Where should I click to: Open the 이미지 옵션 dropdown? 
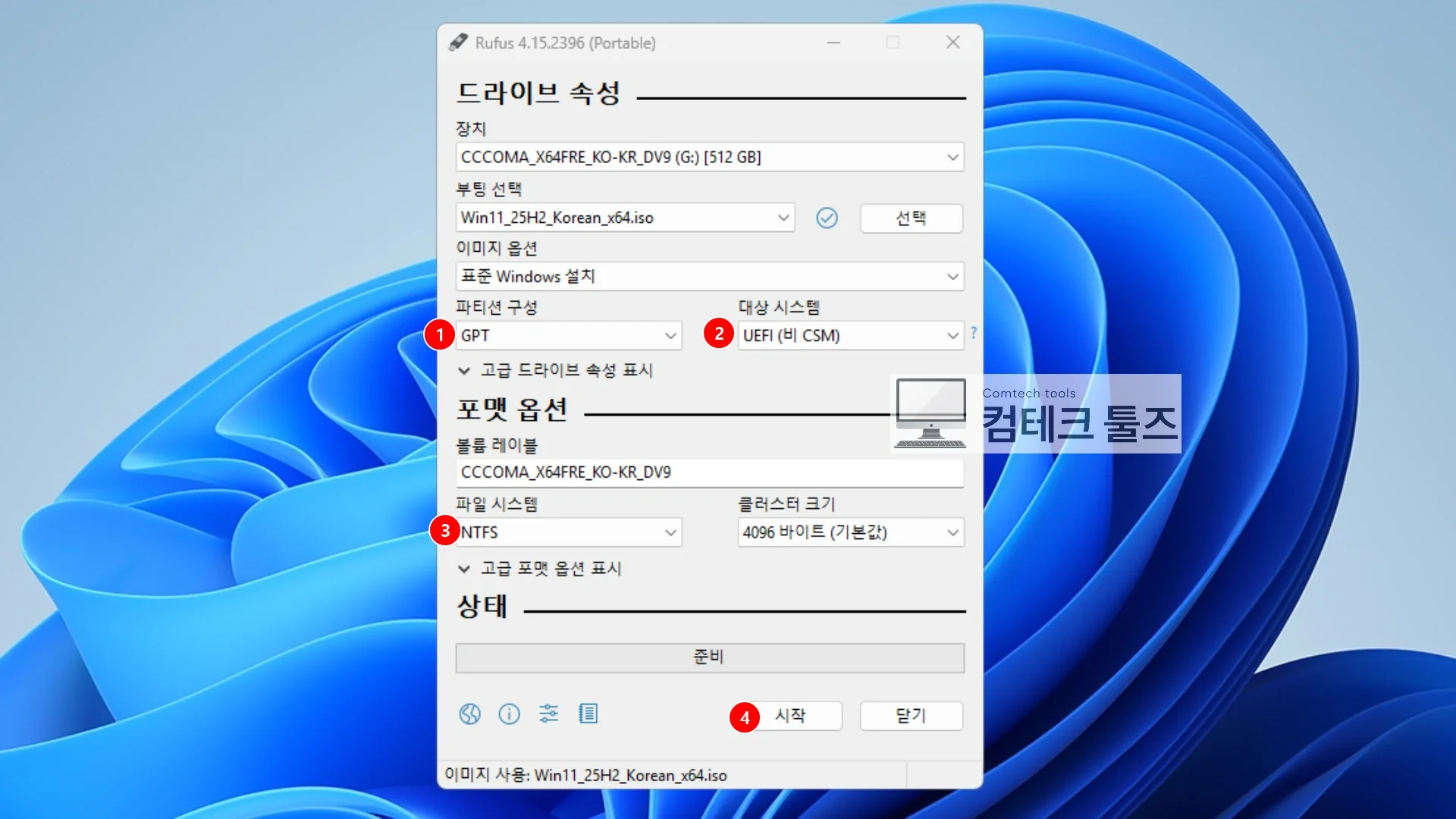pyautogui.click(x=710, y=277)
